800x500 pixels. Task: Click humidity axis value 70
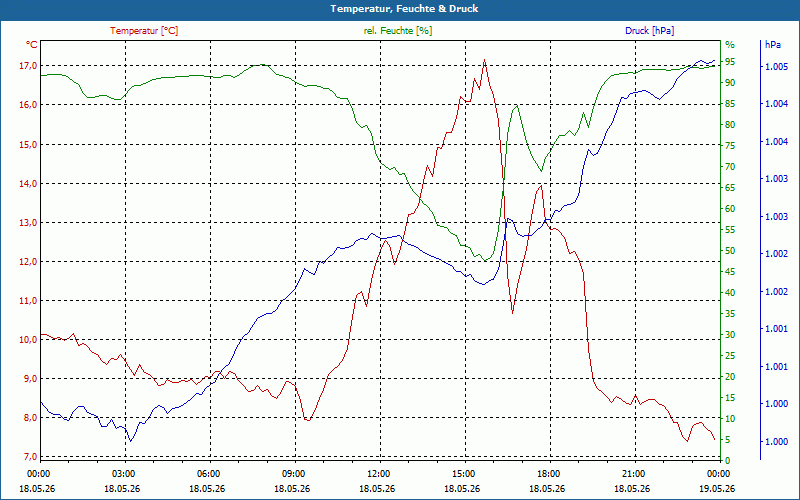730,167
